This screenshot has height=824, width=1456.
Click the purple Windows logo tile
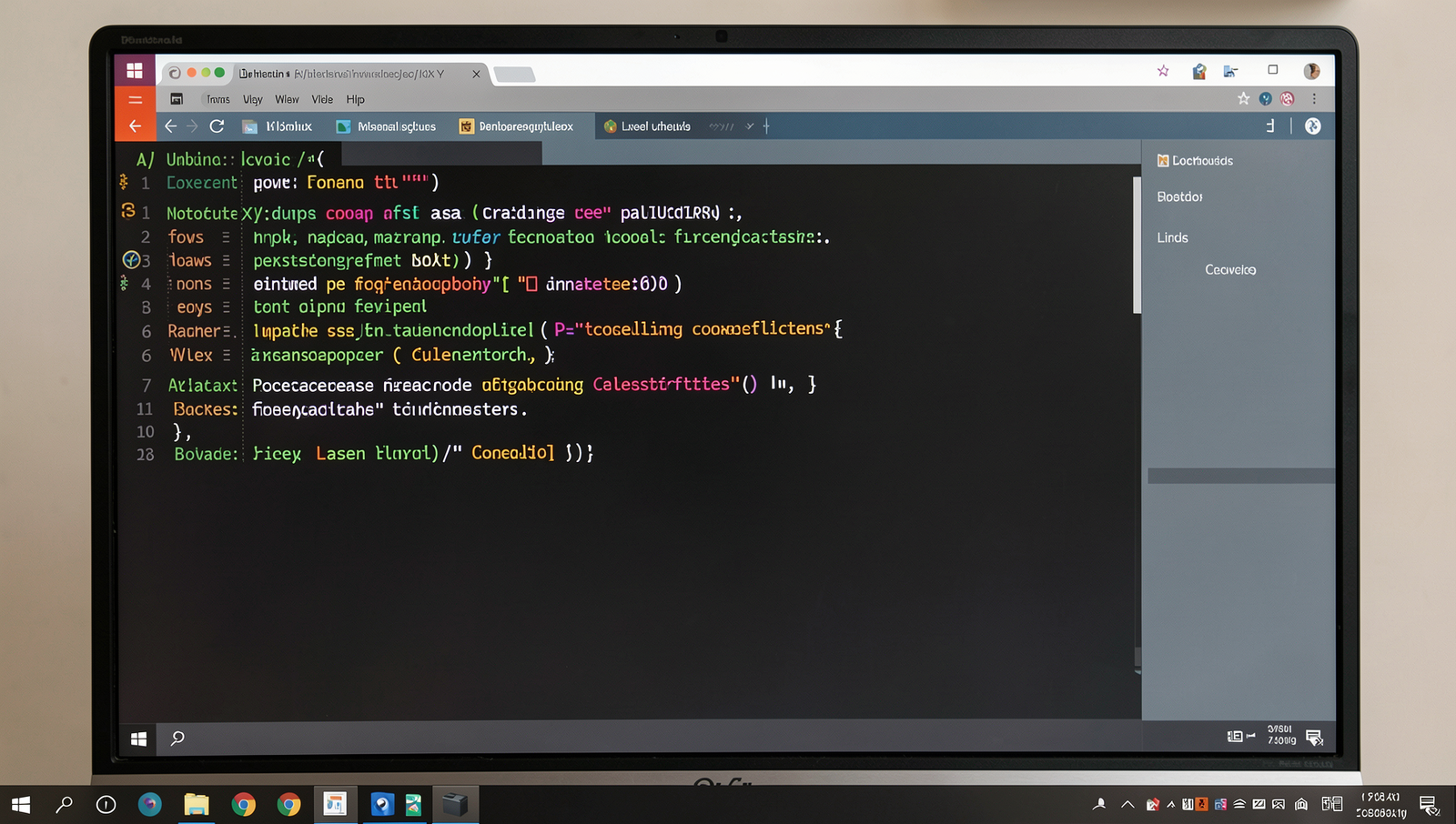coord(135,71)
